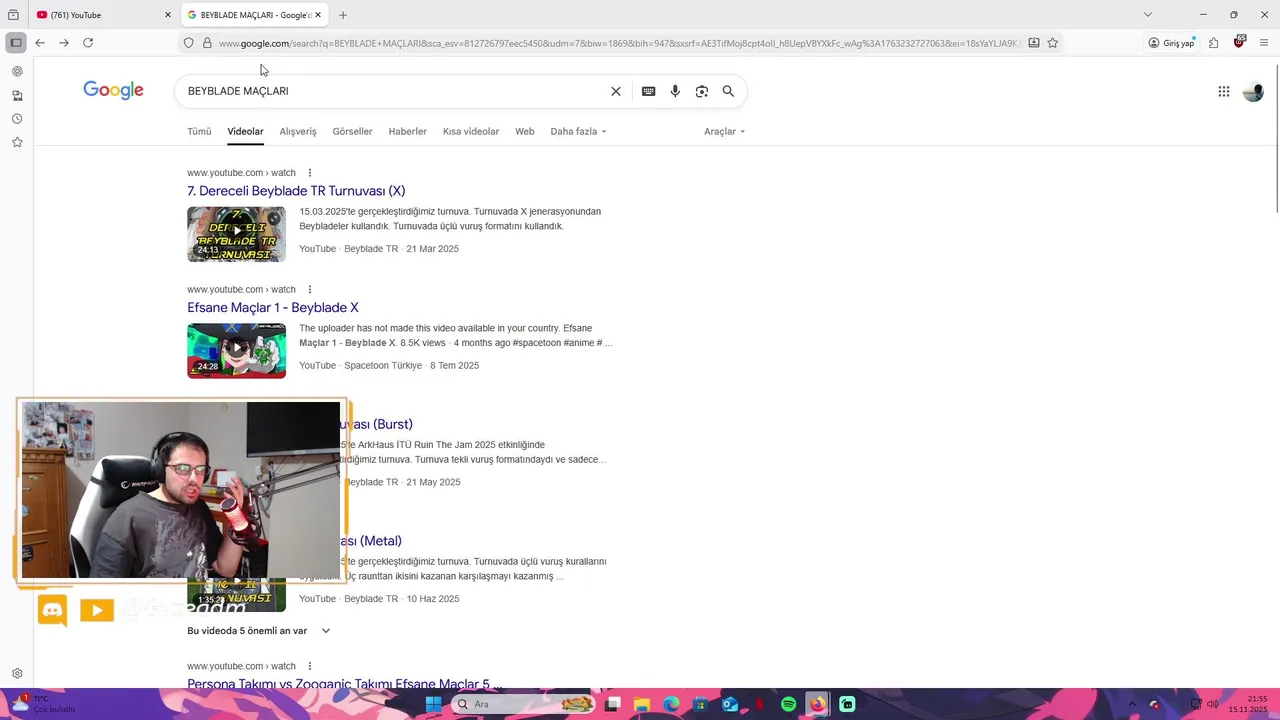Clear the search query with the X
The height and width of the screenshot is (720, 1280).
tap(616, 91)
